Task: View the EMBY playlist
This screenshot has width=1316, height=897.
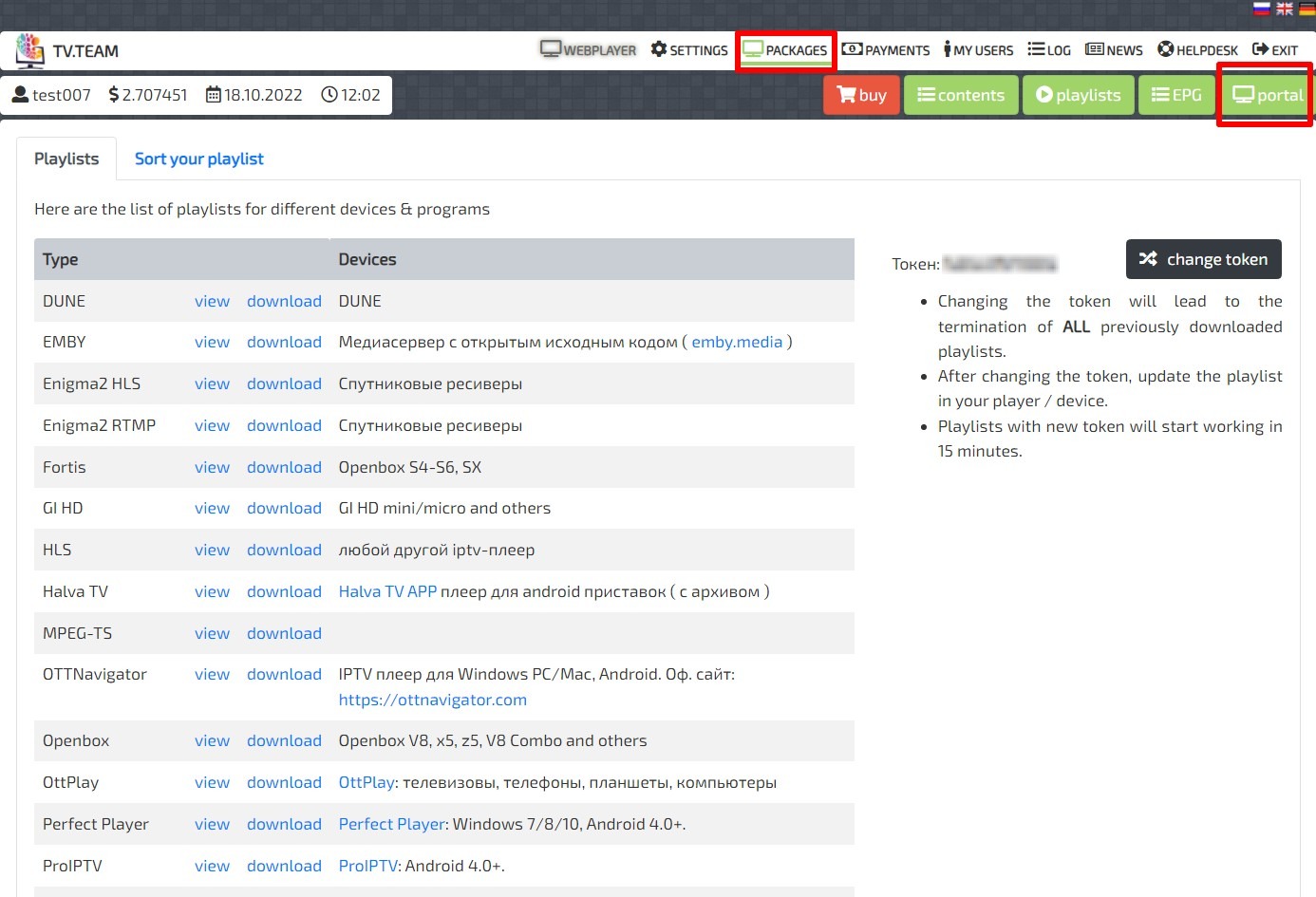Action: click(x=212, y=342)
